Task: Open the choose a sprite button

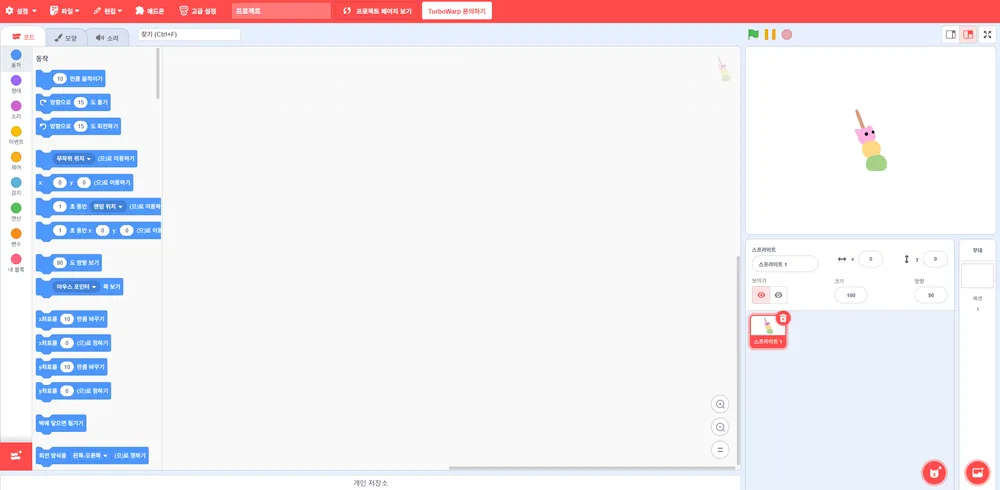Action: [x=934, y=473]
